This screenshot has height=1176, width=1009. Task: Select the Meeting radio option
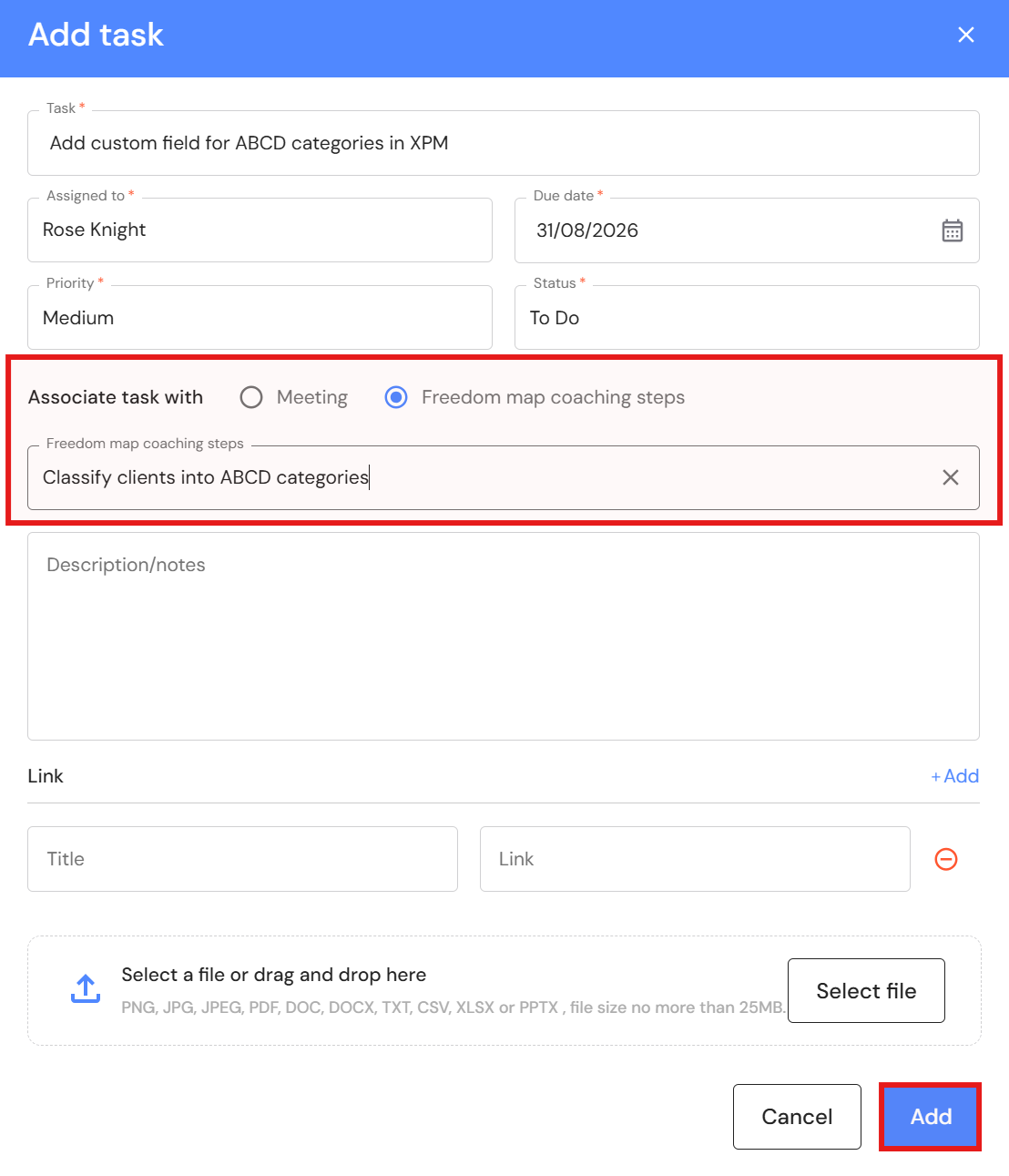[x=251, y=397]
